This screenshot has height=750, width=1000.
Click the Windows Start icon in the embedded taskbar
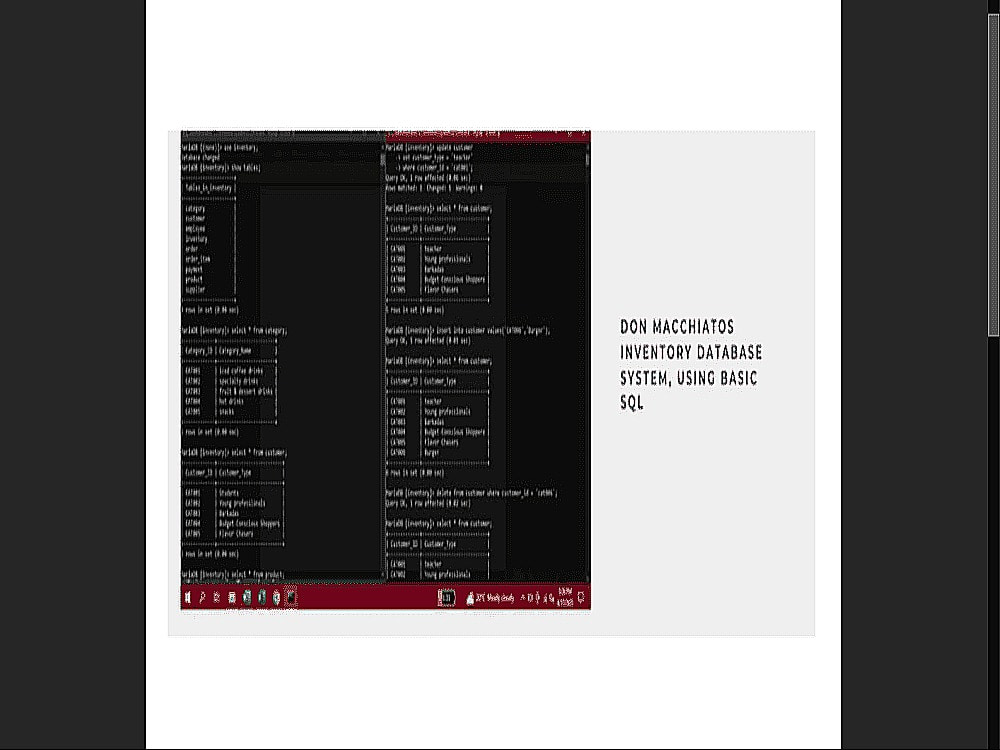pyautogui.click(x=188, y=598)
